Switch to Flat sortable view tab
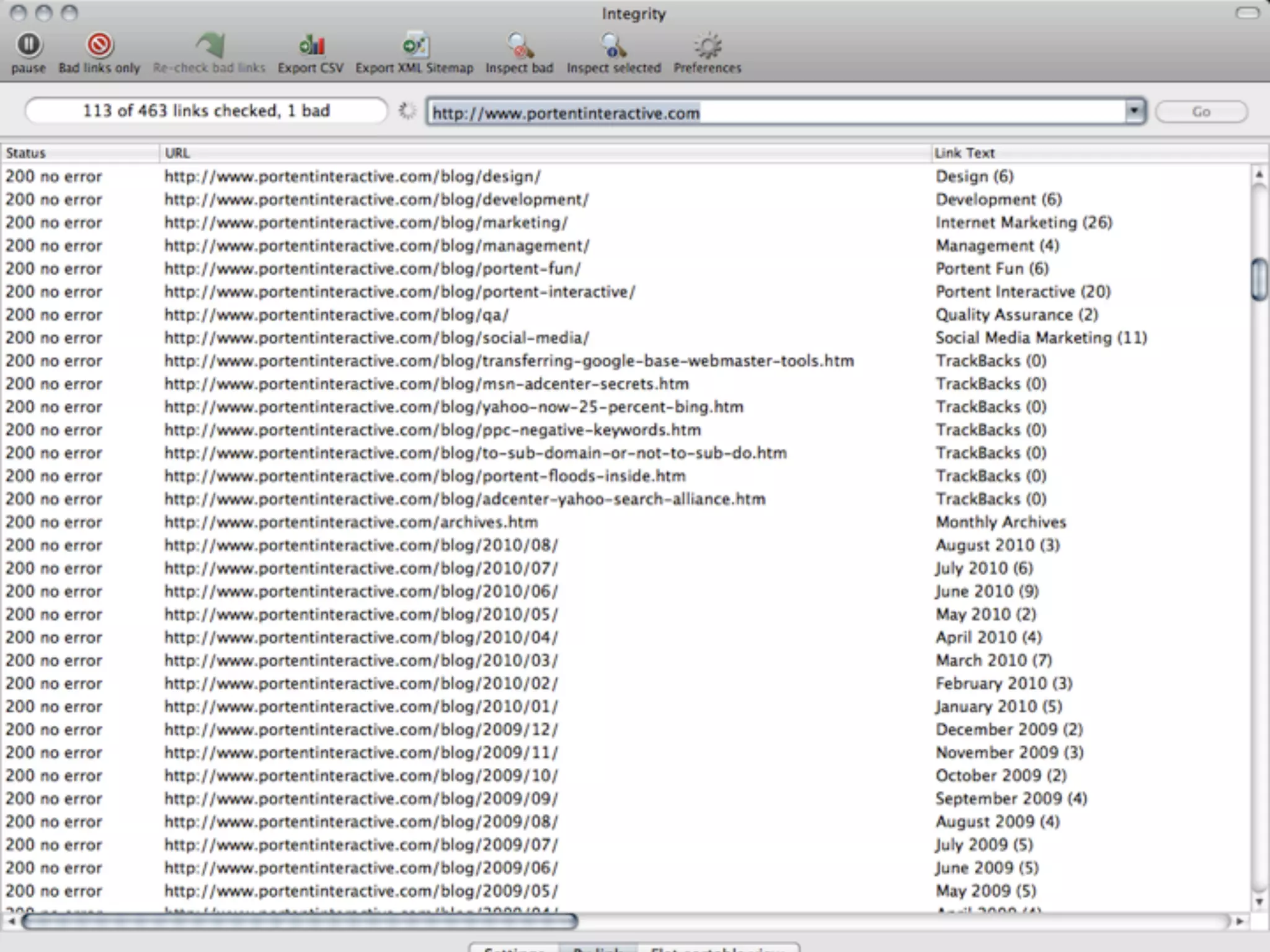Screen dimensions: 1270x952 click(718, 948)
